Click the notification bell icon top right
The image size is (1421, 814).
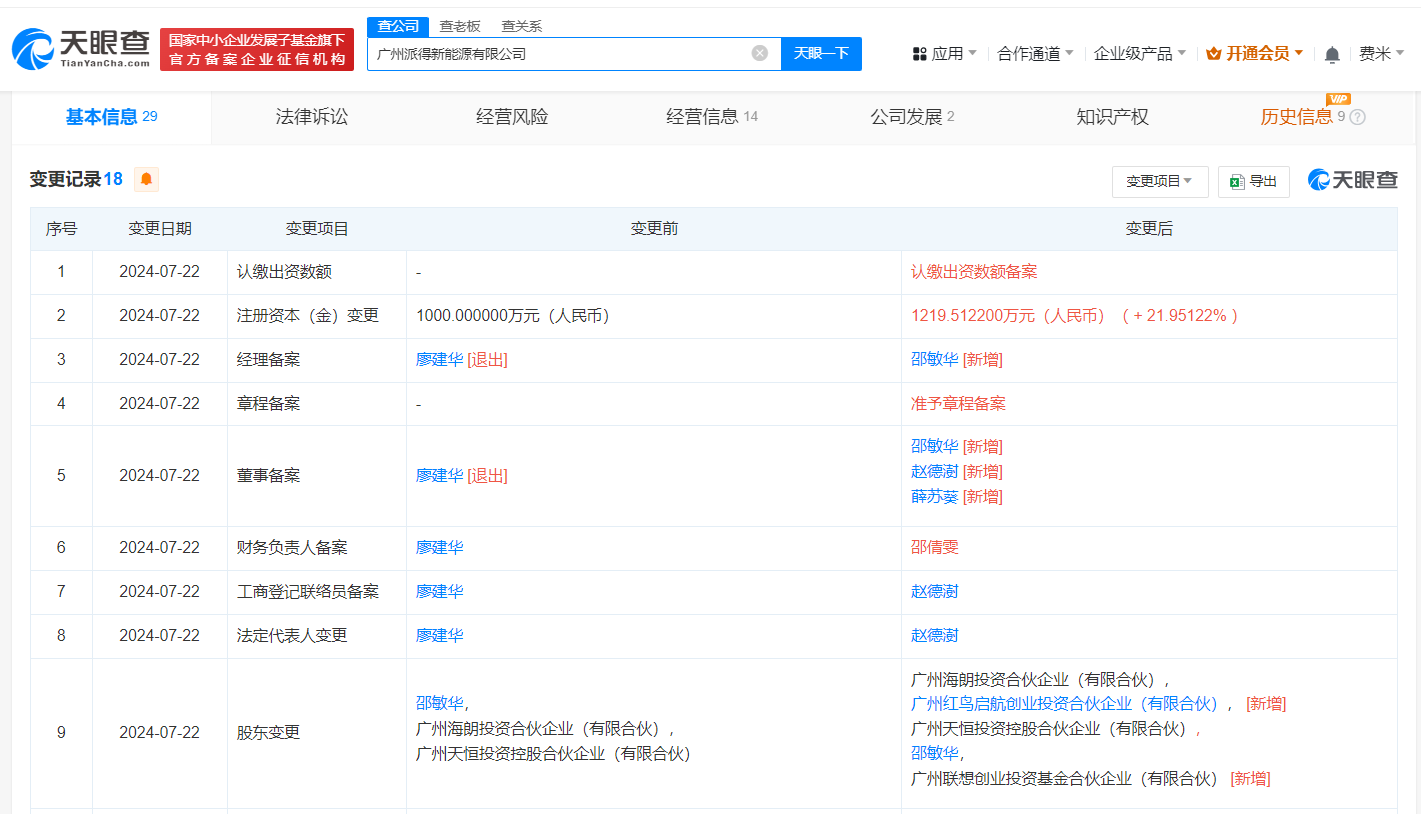(1331, 53)
